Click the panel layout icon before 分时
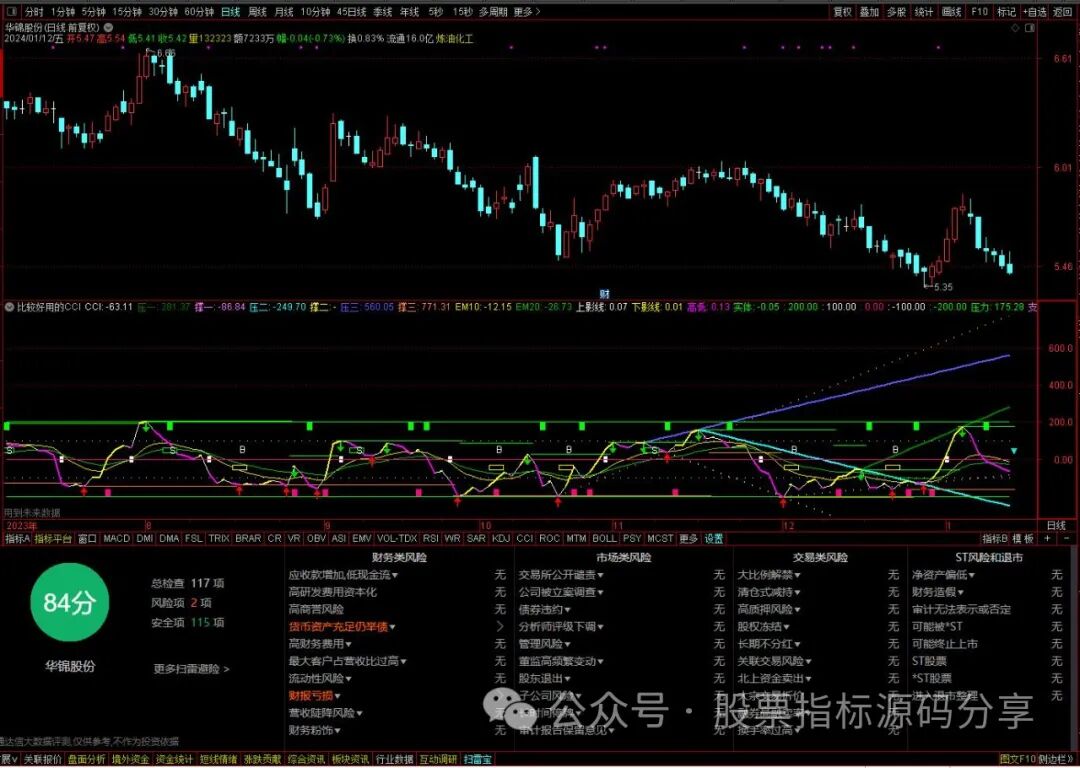This screenshot has width=1080, height=768. click(12, 12)
